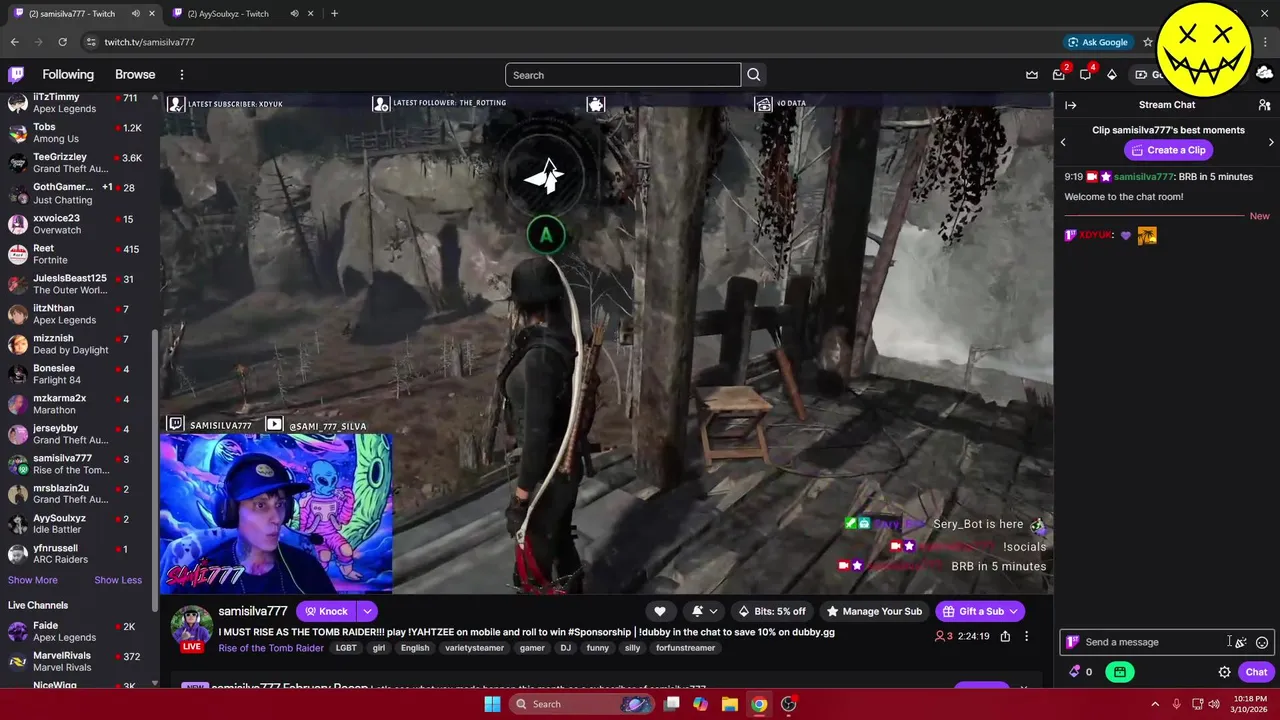This screenshot has width=1280, height=720.
Task: Share the stream with the share icon
Action: coord(1005,636)
